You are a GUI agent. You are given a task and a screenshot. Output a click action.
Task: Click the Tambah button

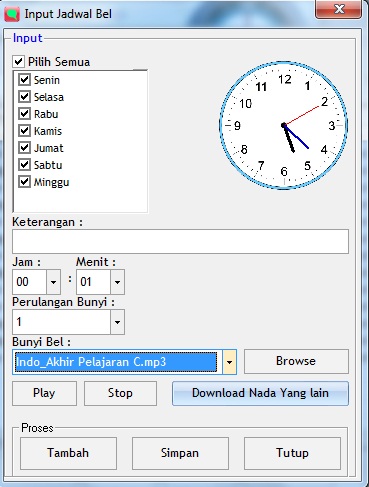68,453
